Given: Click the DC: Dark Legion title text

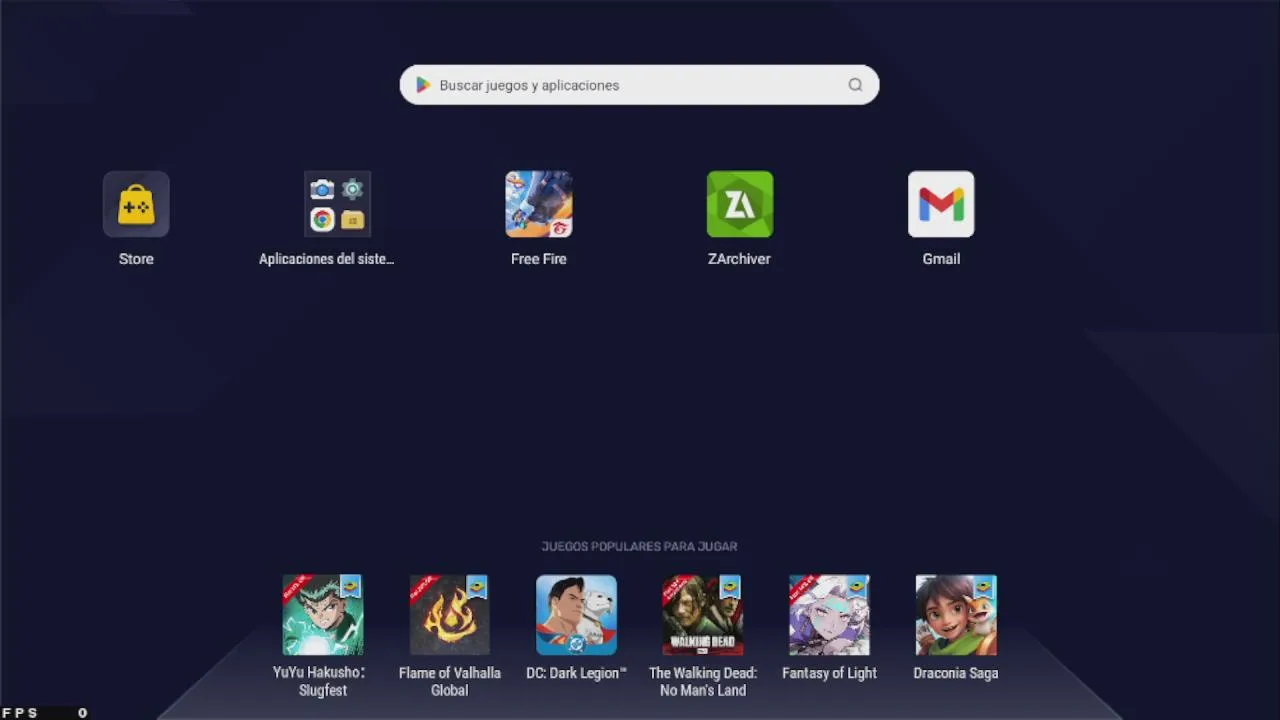Looking at the screenshot, I should pyautogui.click(x=576, y=673).
